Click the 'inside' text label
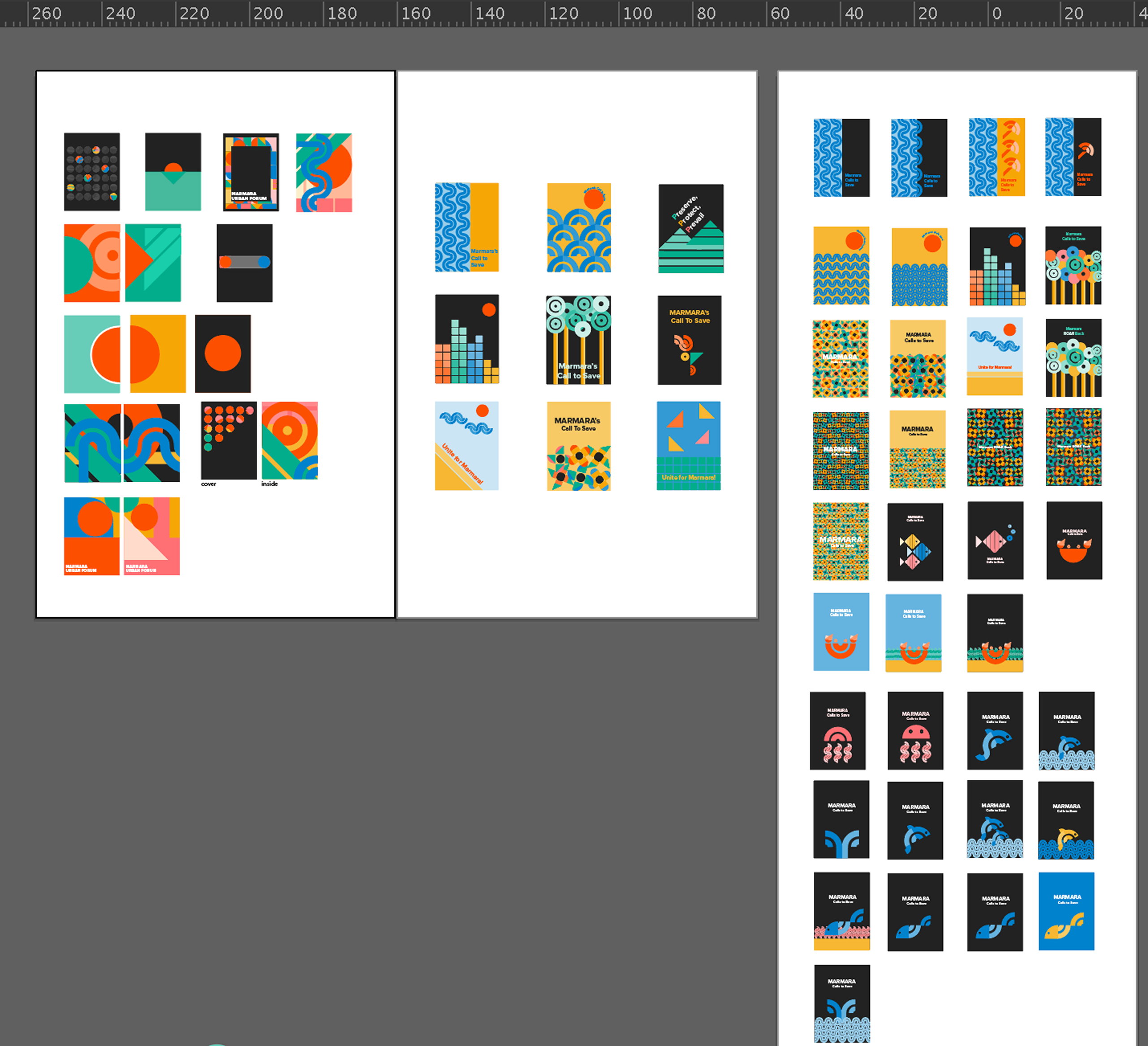This screenshot has height=1046, width=1148. (x=269, y=484)
